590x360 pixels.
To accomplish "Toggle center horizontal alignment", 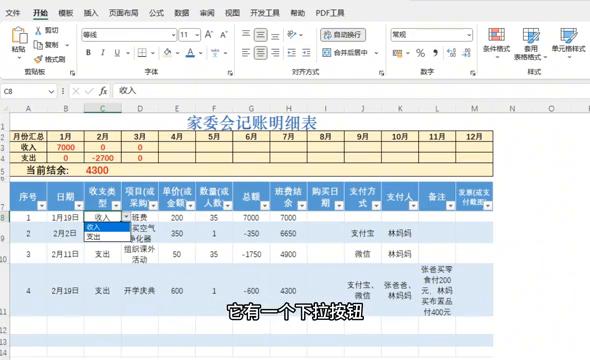I will click(260, 53).
